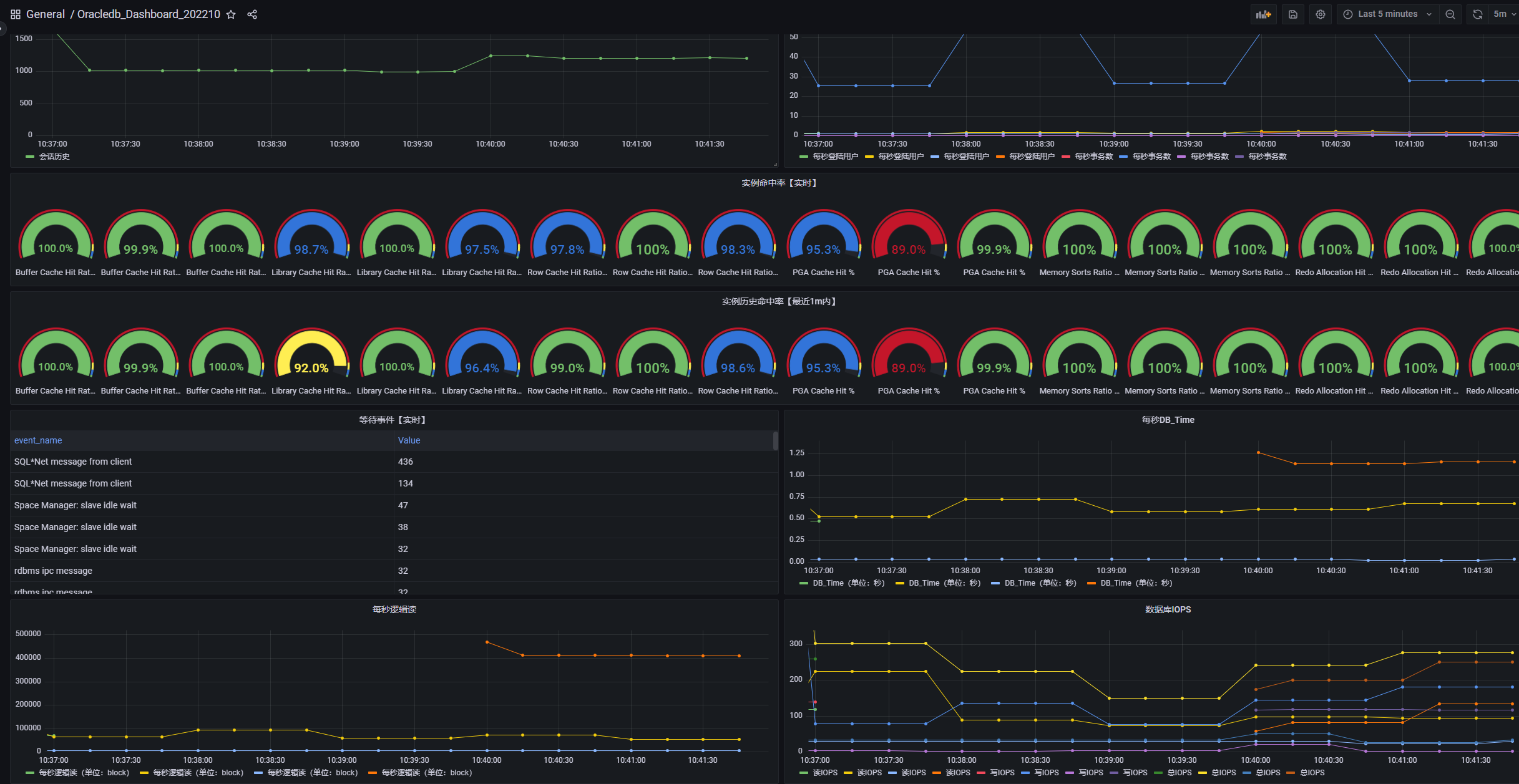Image resolution: width=1519 pixels, height=784 pixels.
Task: Select the 98.7% Library Cache Hit gauge
Action: [x=311, y=243]
